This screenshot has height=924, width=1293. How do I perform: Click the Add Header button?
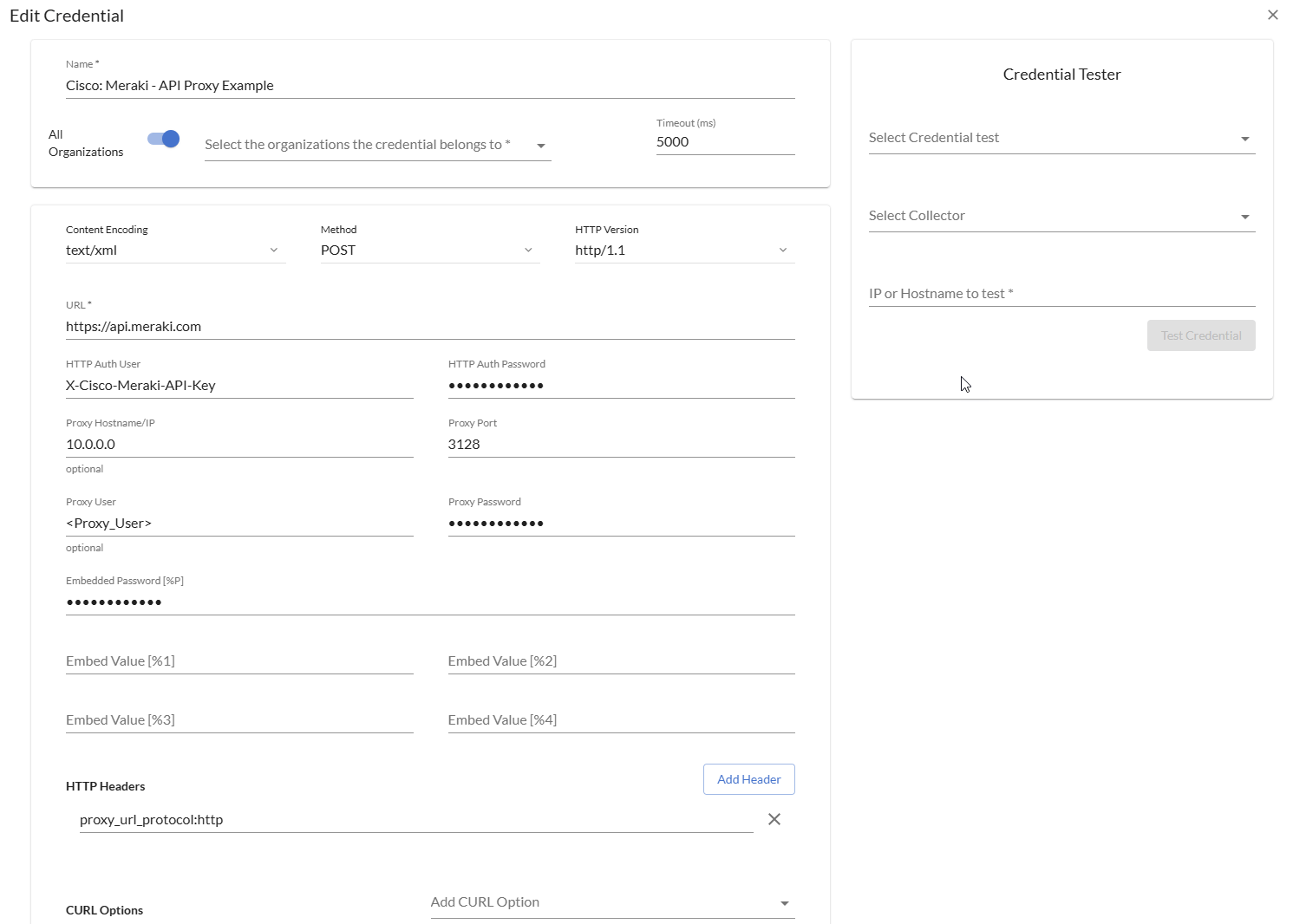pos(748,779)
